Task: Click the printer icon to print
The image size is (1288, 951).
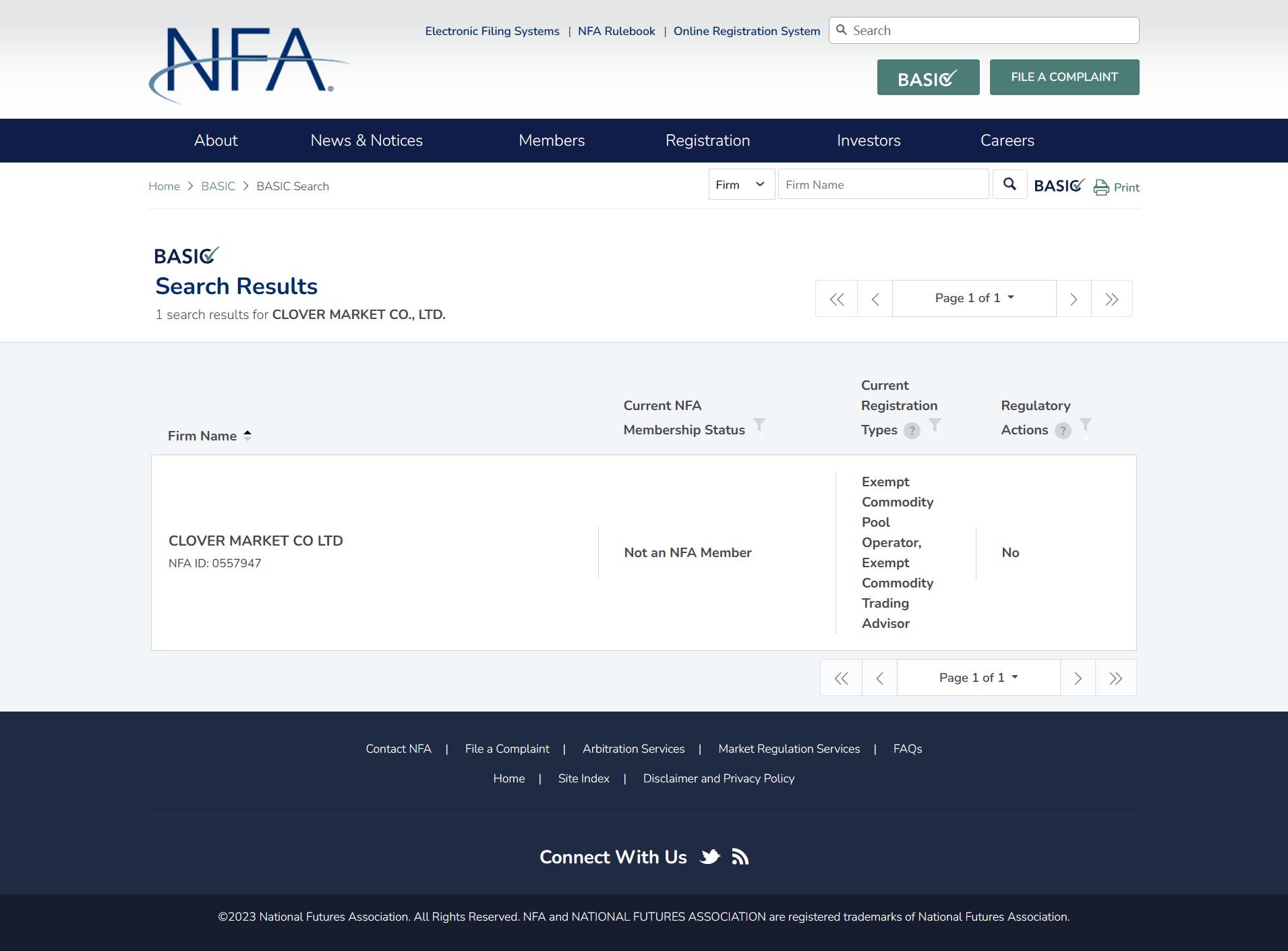Action: [x=1101, y=188]
